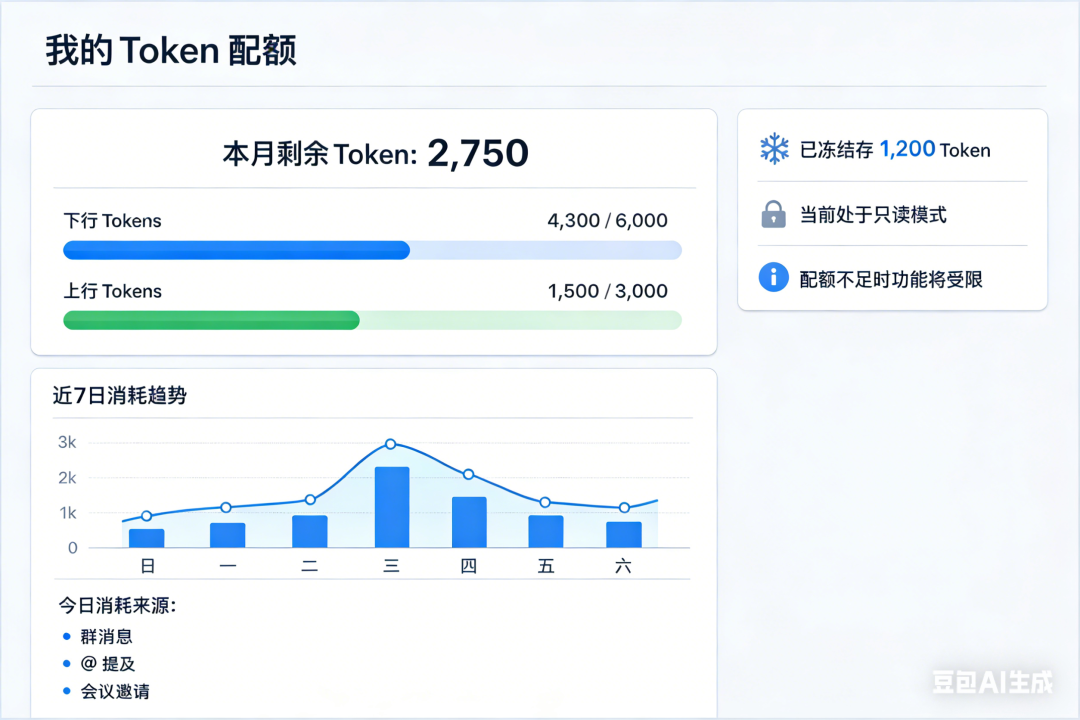Click the 3k y-axis label
Image resolution: width=1080 pixels, height=720 pixels.
click(67, 442)
